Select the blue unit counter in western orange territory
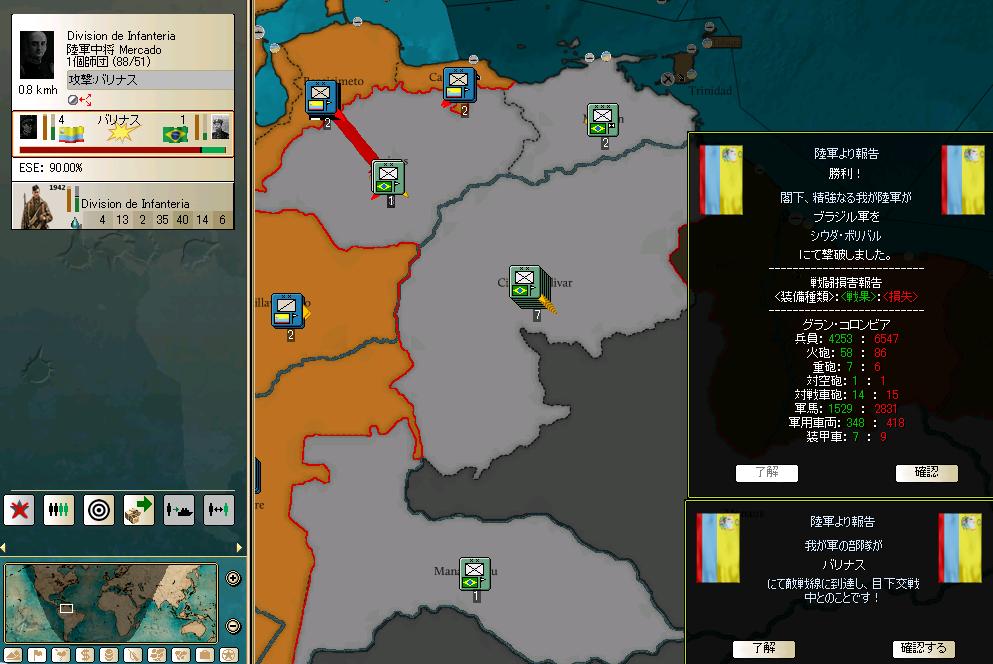 288,310
